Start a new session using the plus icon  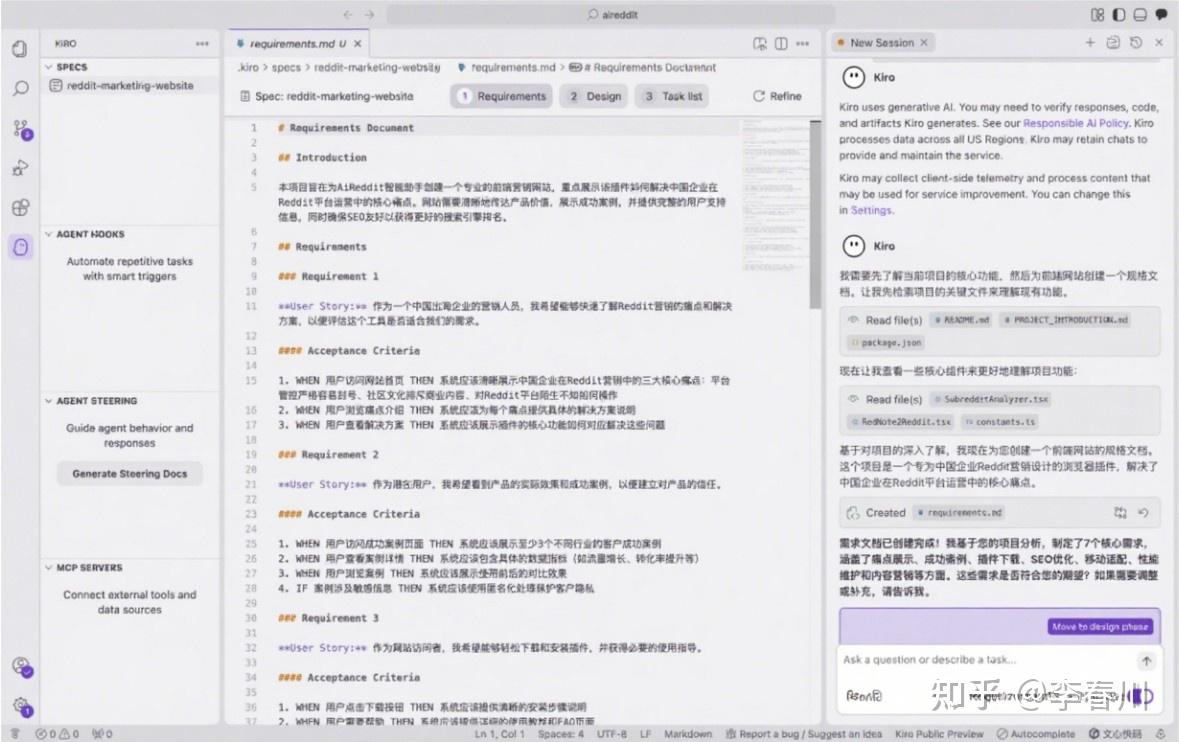pyautogui.click(x=1089, y=44)
